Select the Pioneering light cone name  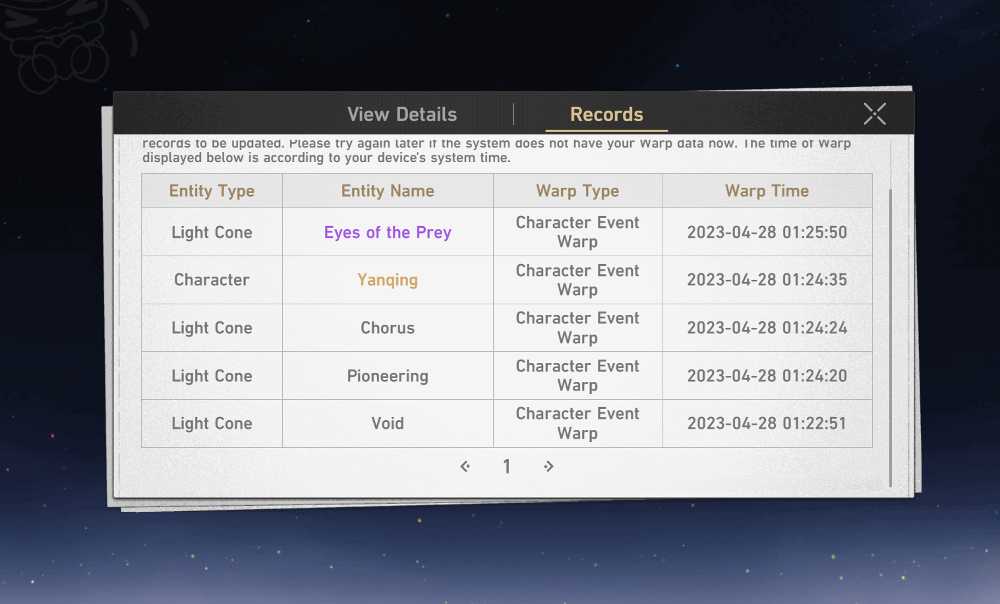[x=388, y=376]
